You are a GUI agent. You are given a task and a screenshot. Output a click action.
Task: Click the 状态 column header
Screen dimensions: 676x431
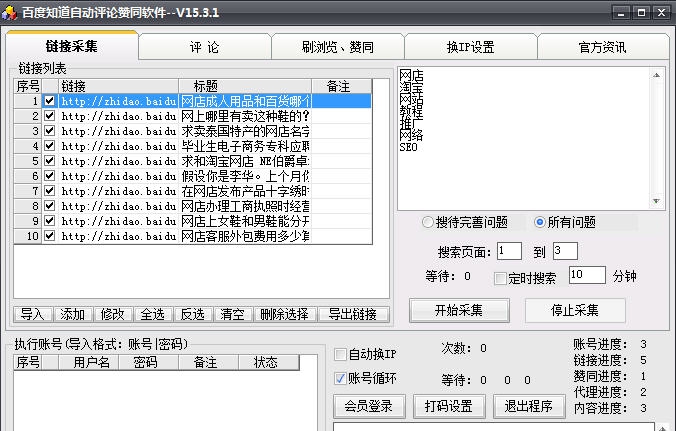[269, 362]
